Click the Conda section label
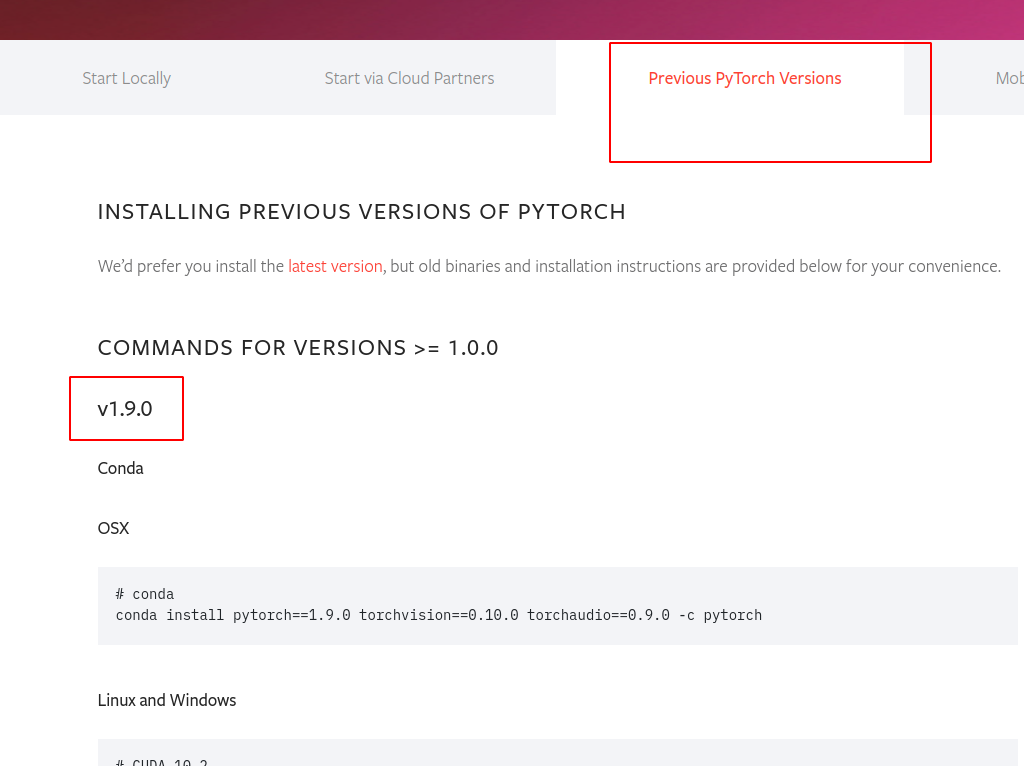The image size is (1024, 766). (x=120, y=467)
